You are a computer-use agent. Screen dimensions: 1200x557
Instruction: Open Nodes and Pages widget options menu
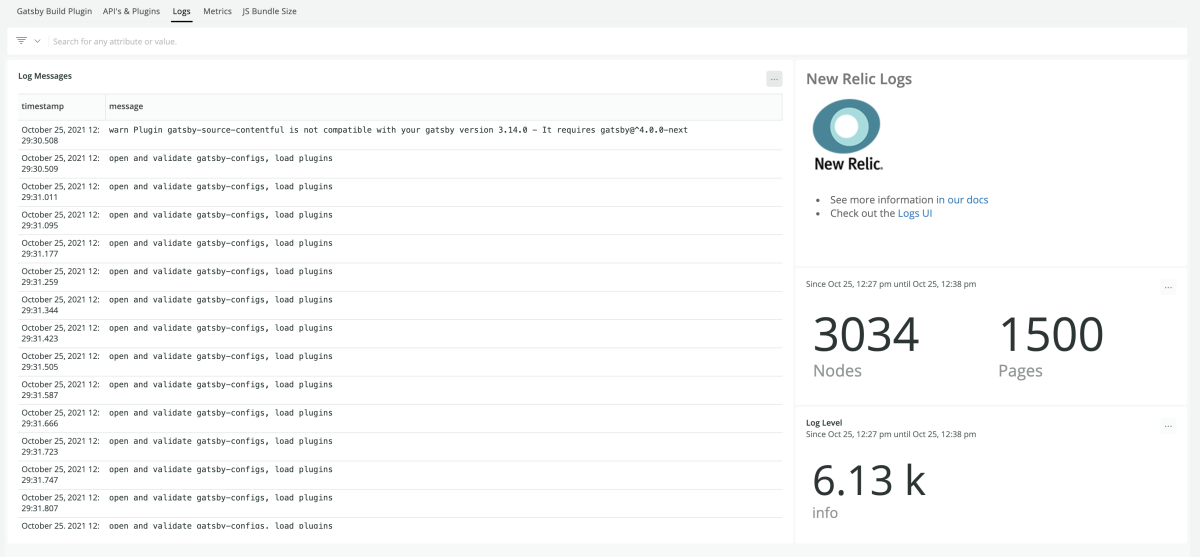pyautogui.click(x=1167, y=287)
